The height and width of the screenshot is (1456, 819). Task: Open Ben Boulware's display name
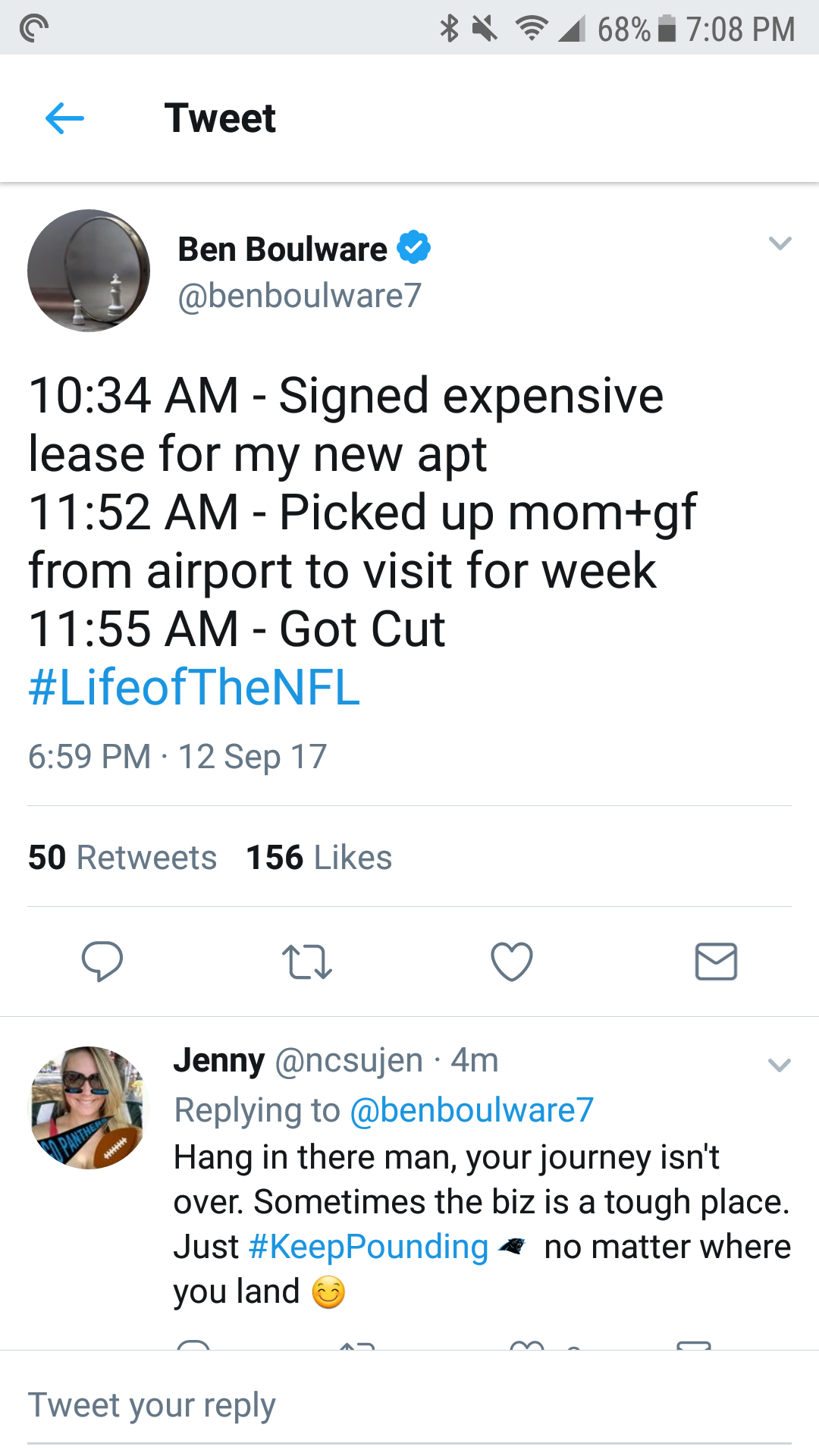282,249
